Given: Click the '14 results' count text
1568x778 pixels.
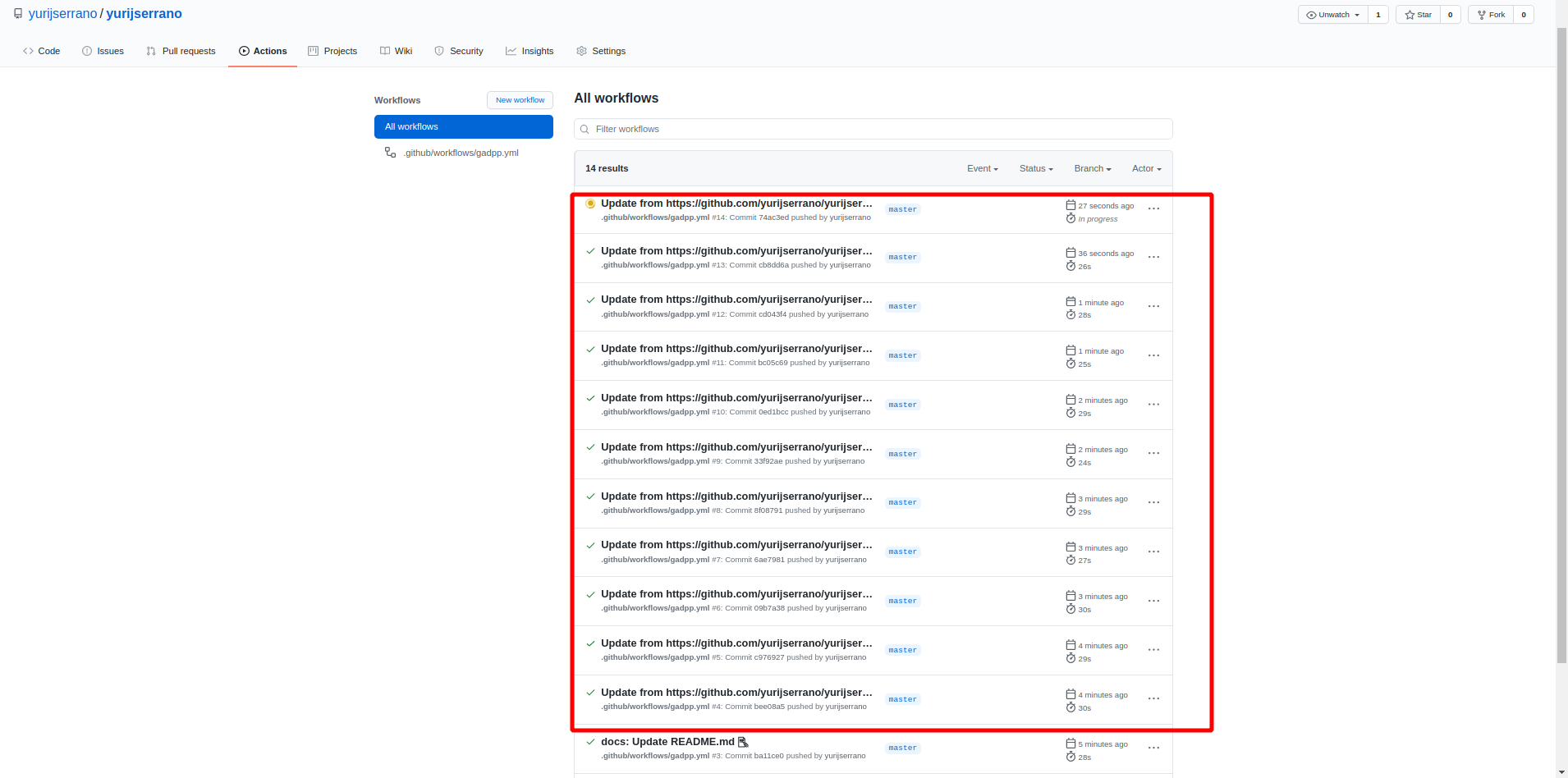Looking at the screenshot, I should (607, 169).
